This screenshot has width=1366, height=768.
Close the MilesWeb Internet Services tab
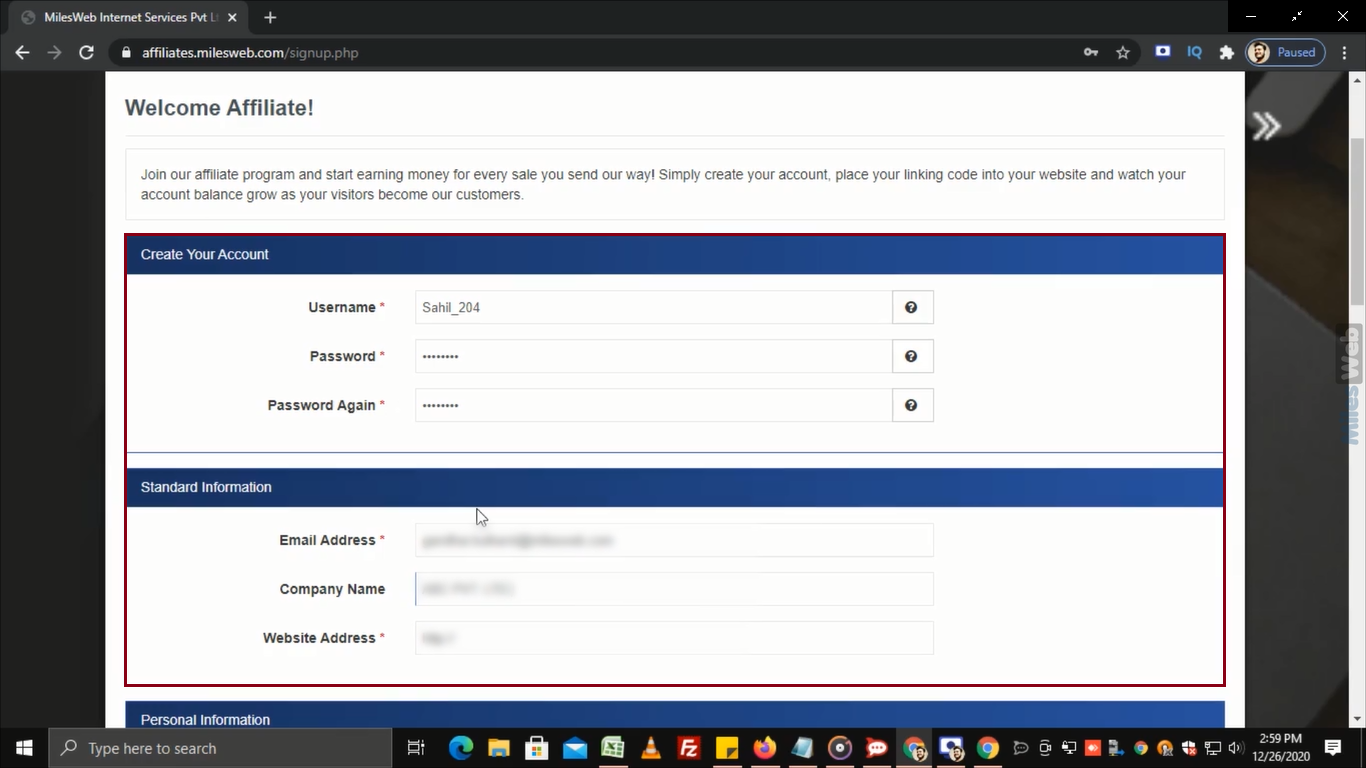click(232, 17)
